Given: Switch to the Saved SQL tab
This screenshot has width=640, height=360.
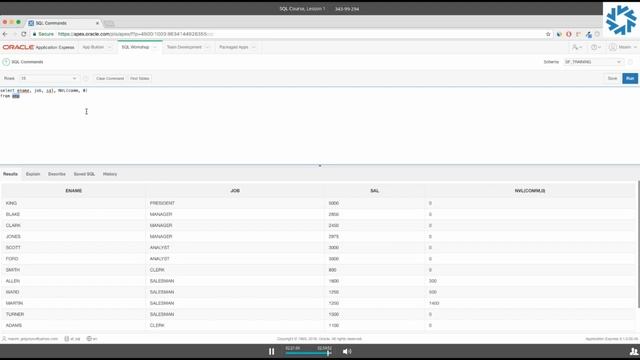Looking at the screenshot, I should pyautogui.click(x=84, y=174).
